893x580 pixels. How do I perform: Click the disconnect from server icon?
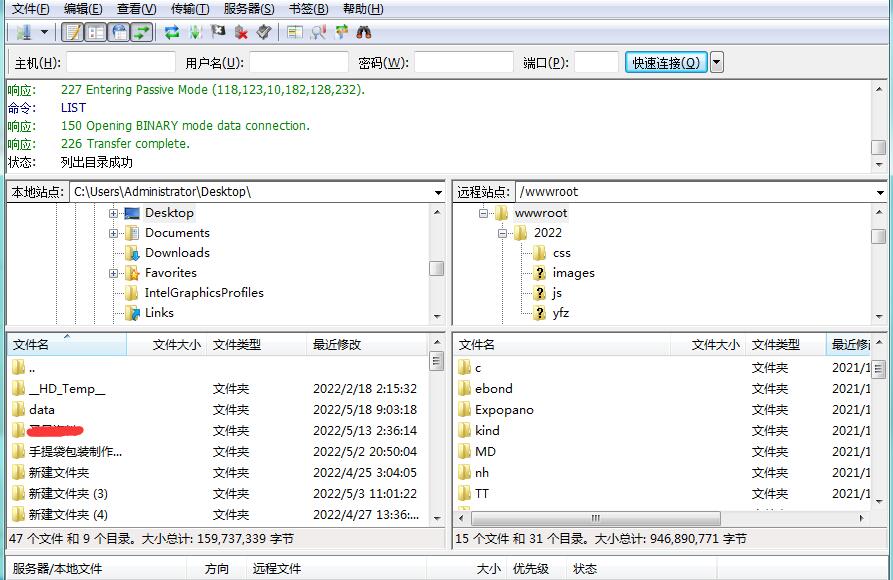(241, 32)
